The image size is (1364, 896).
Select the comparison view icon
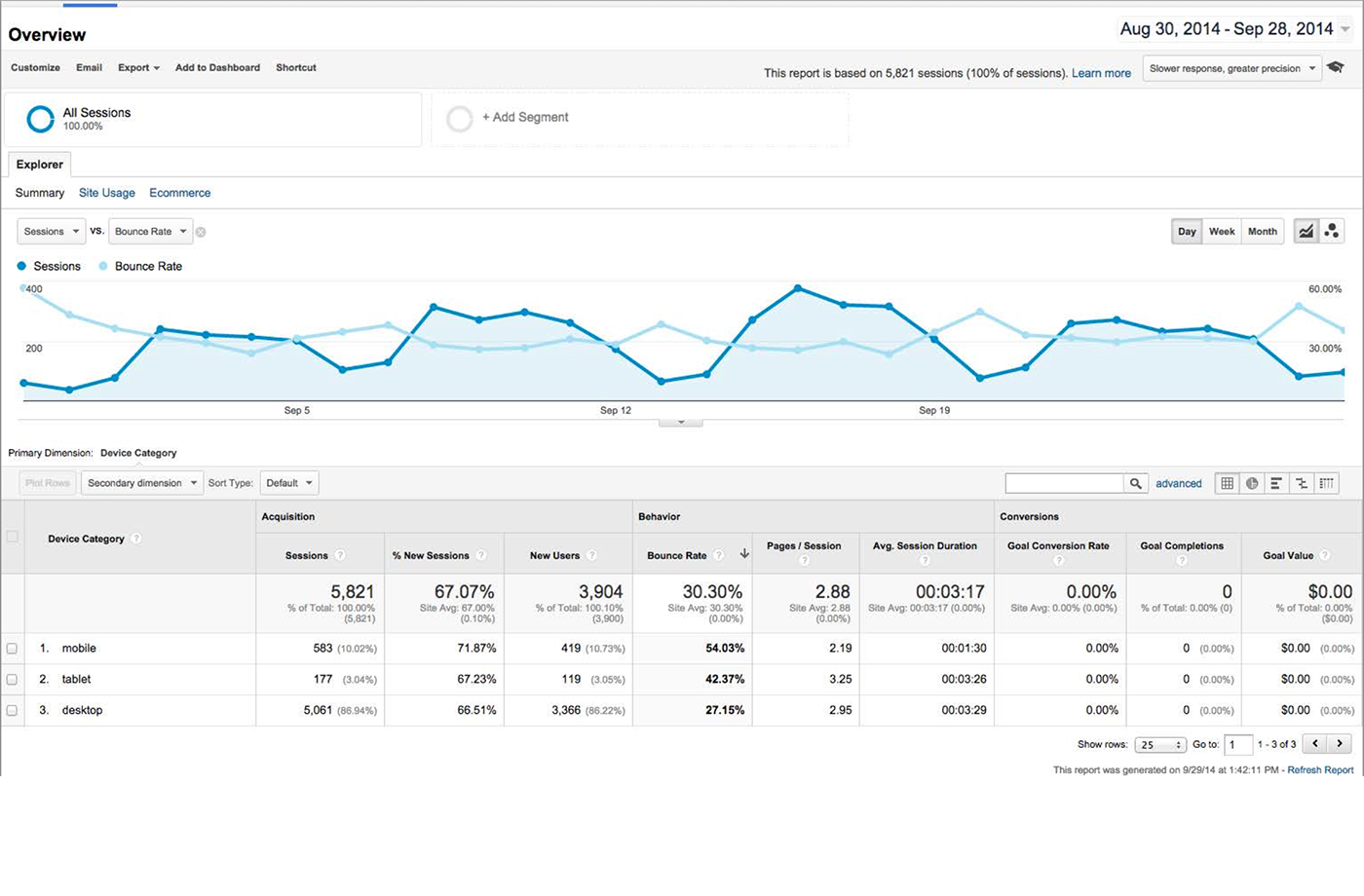[1302, 483]
